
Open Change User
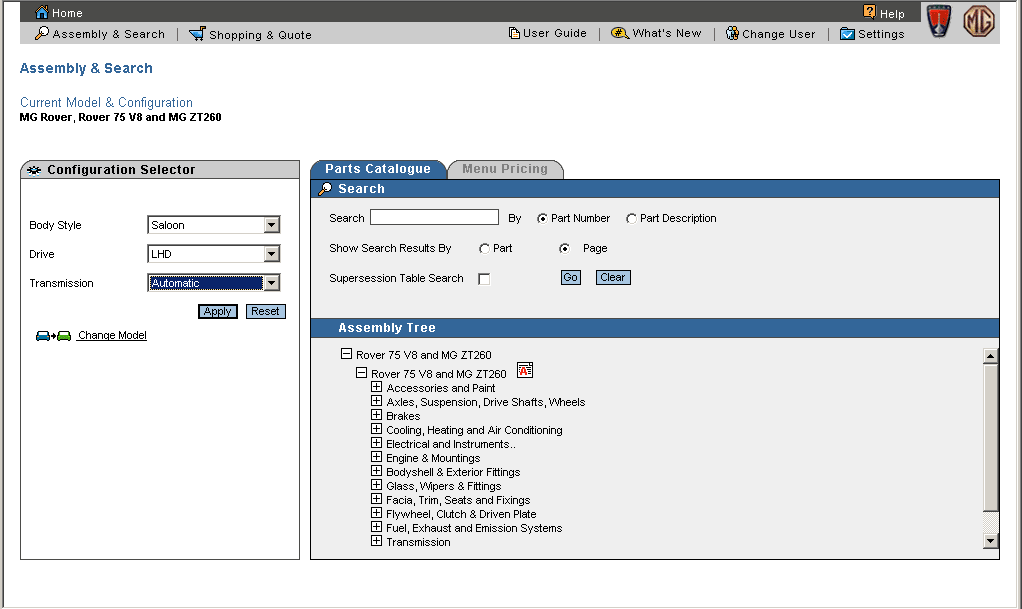pyautogui.click(x=779, y=34)
